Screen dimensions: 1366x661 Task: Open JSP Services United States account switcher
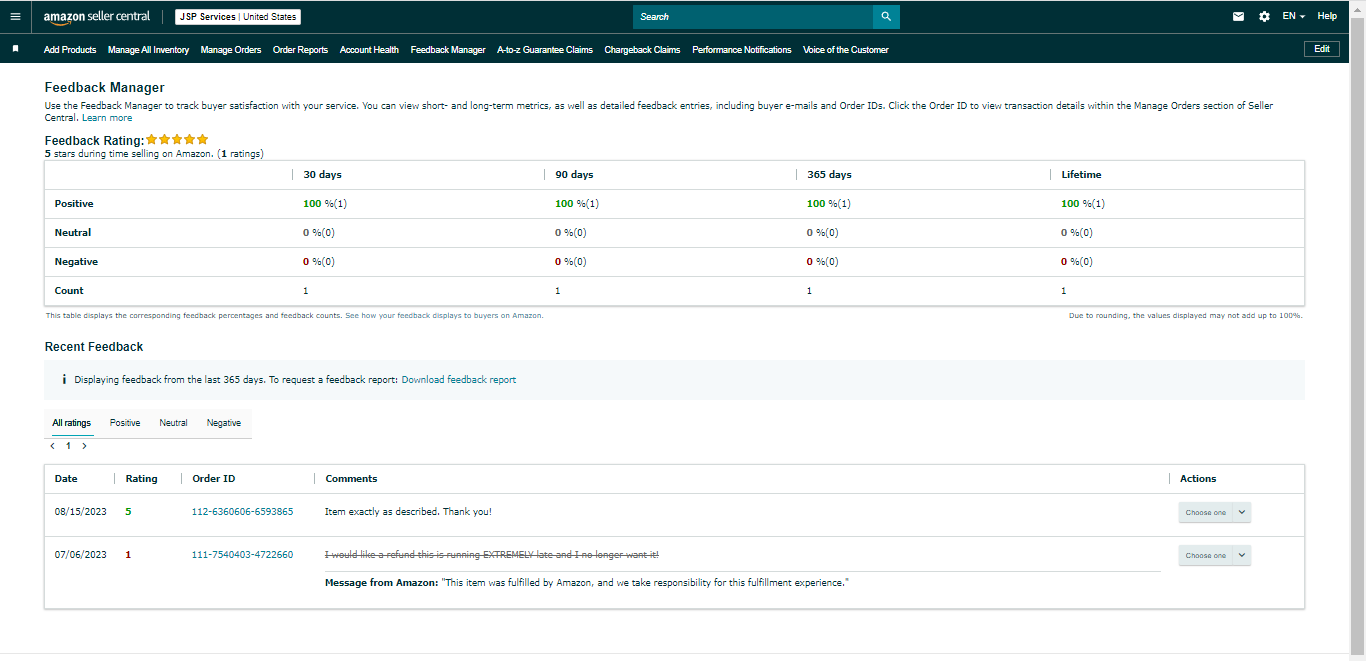click(x=238, y=17)
